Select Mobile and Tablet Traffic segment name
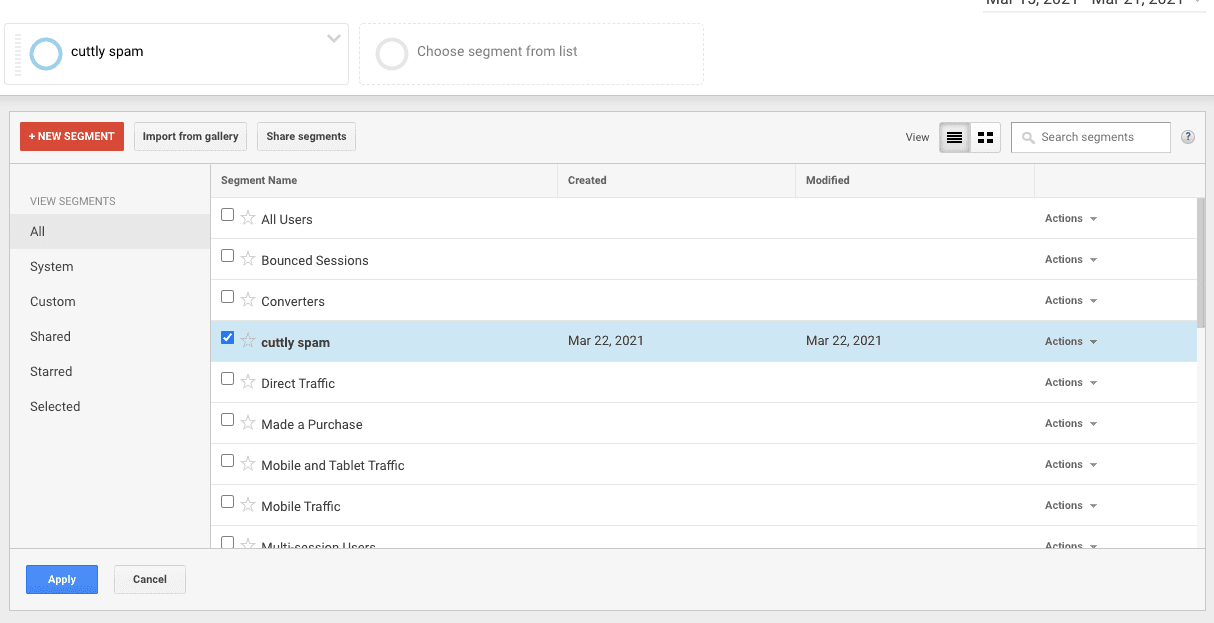 333,465
